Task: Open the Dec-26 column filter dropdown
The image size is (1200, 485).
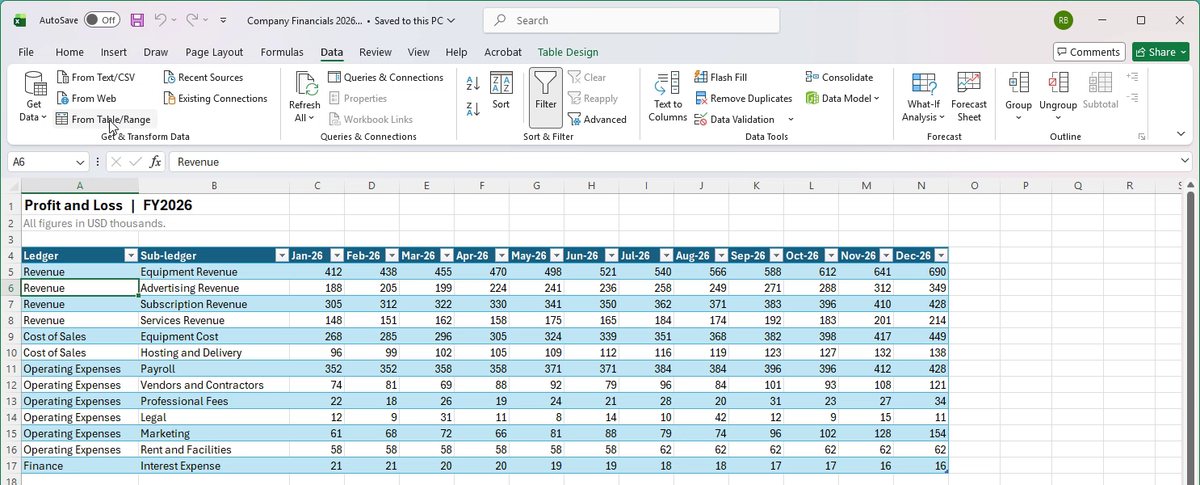Action: tap(940, 255)
